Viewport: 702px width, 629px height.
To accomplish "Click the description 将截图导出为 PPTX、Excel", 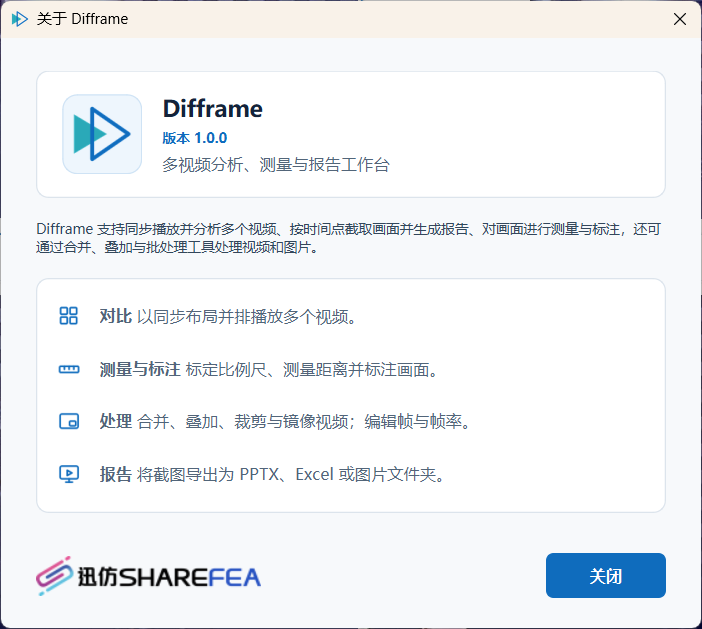I will pyautogui.click(x=291, y=475).
